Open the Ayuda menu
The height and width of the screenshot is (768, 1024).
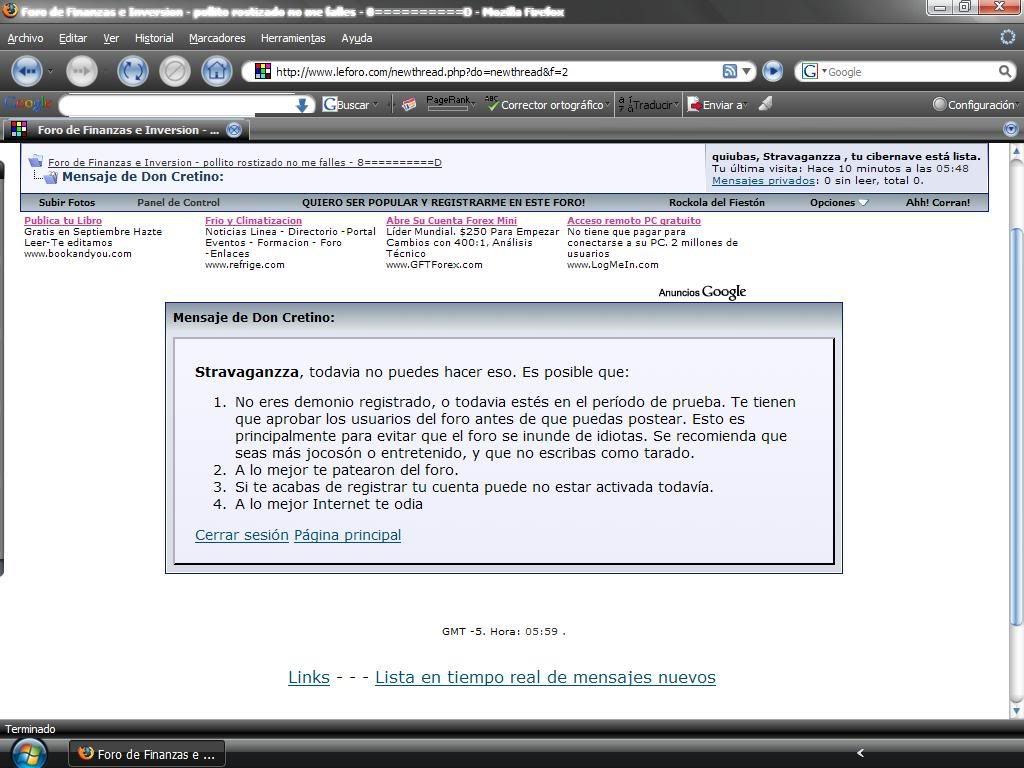(x=357, y=38)
